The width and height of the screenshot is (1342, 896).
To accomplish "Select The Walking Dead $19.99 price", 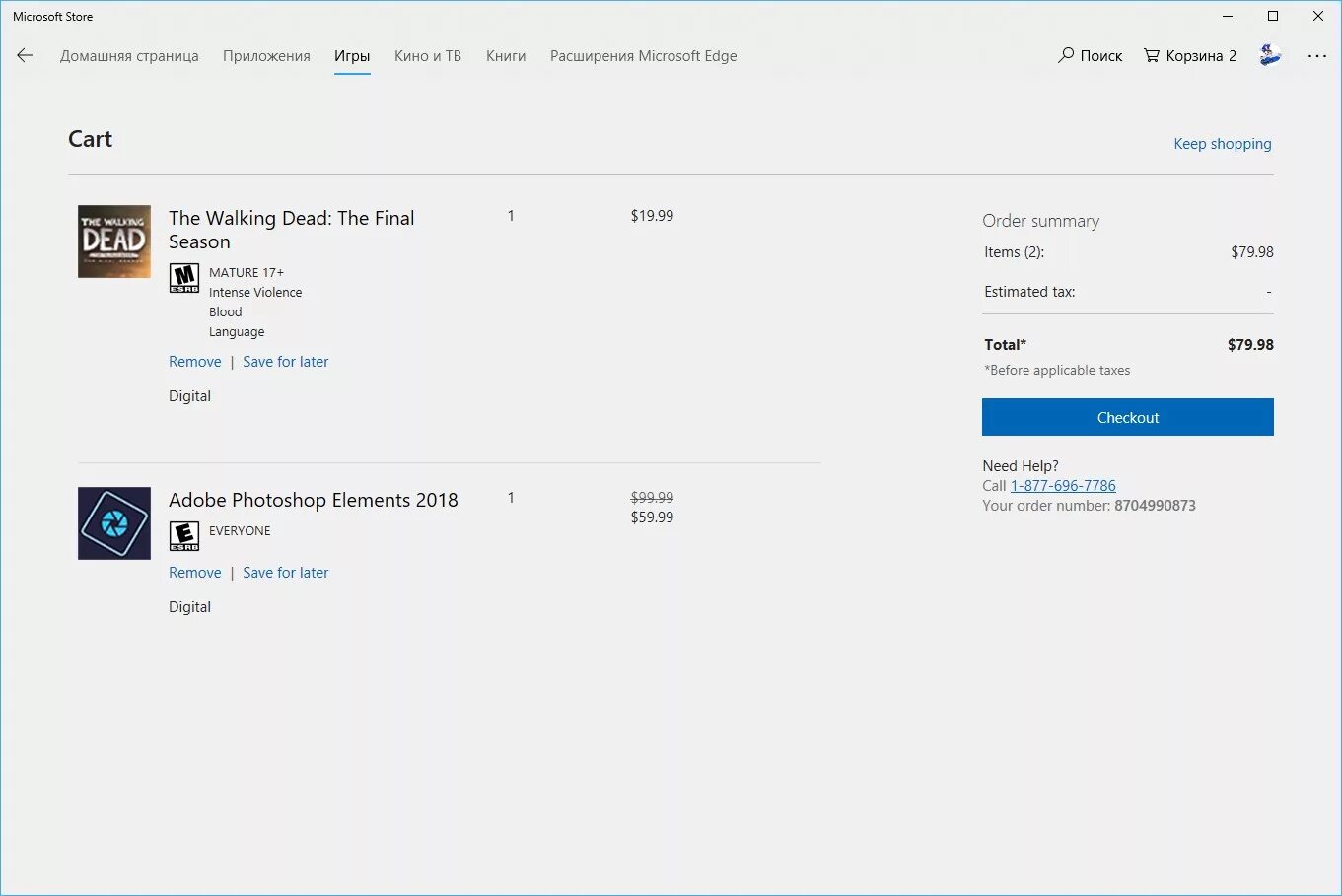I will 652,216.
